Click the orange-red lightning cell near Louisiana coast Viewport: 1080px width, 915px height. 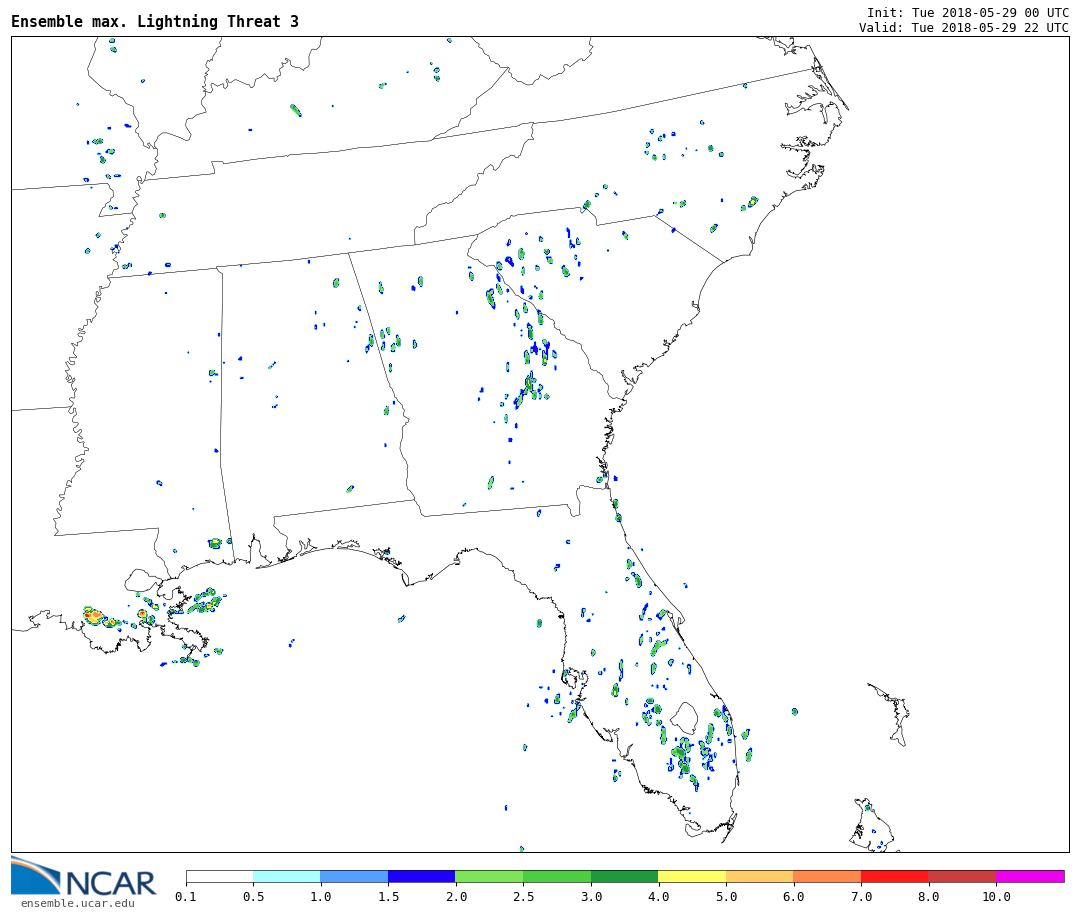click(x=93, y=616)
